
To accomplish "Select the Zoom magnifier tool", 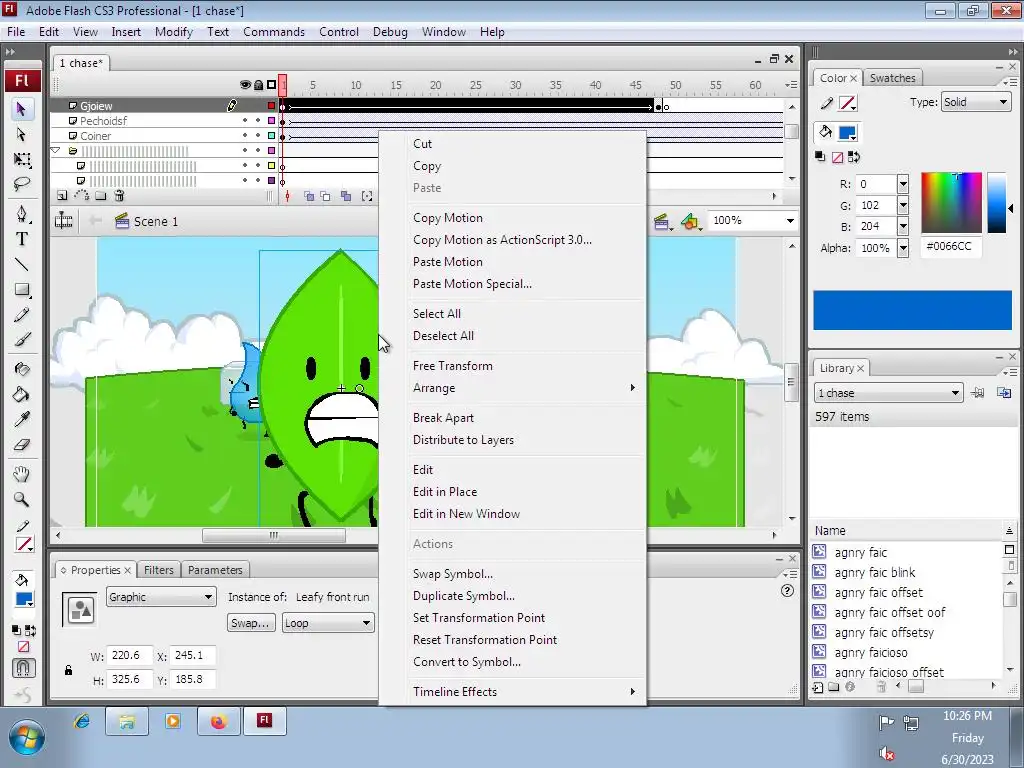I will [22, 500].
